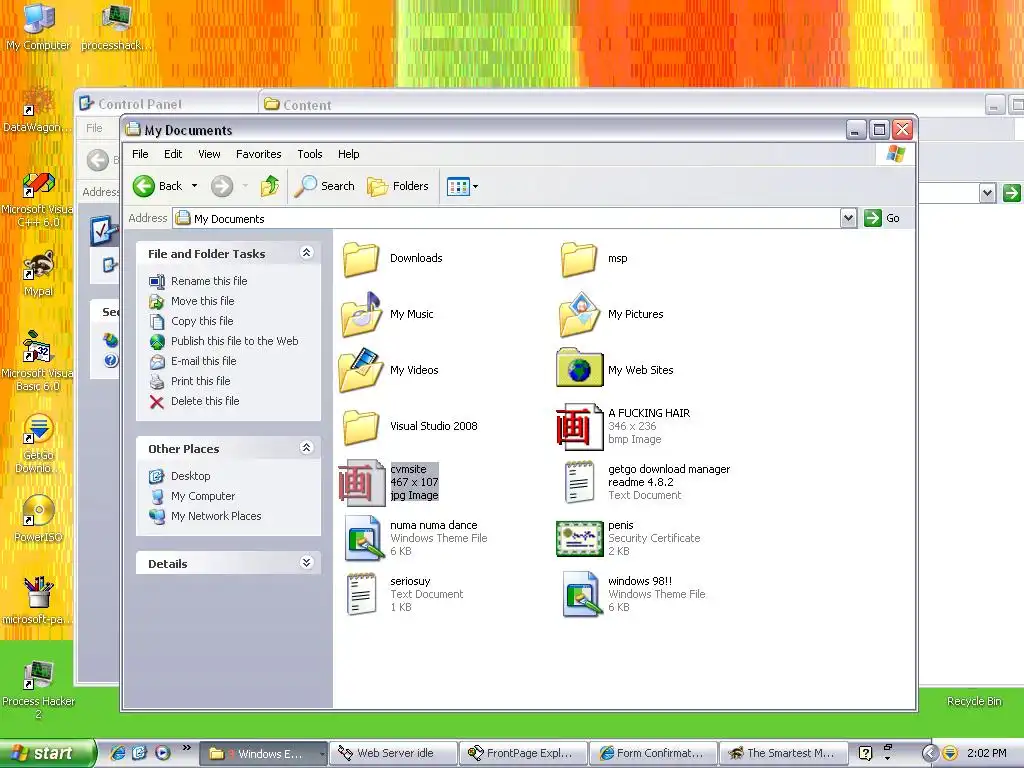Switch to FrontPage Explorer taskbar item
The image size is (1024, 768).
click(x=522, y=754)
